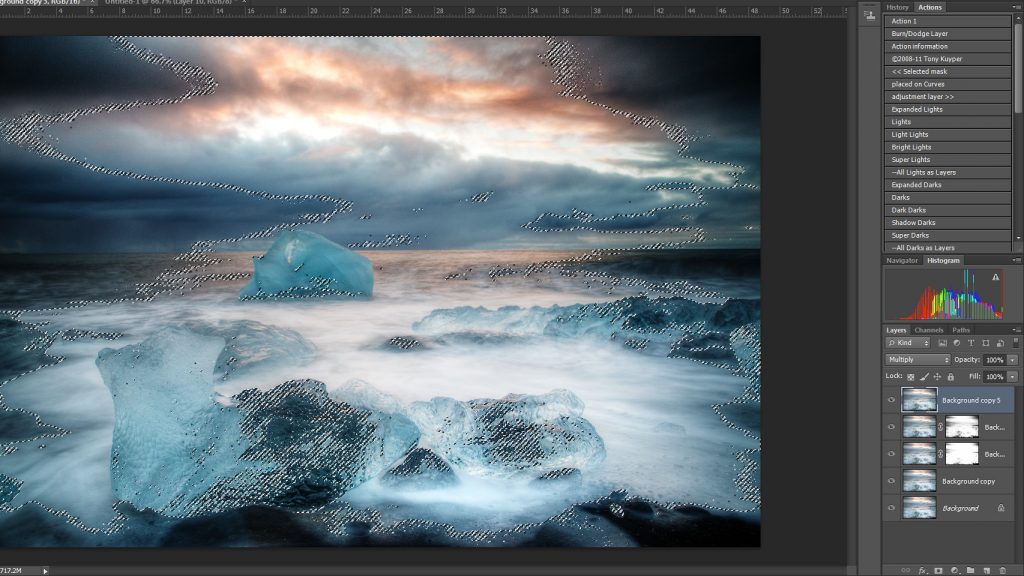Select the Actions tab
This screenshot has width=1024, height=576.
(929, 7)
